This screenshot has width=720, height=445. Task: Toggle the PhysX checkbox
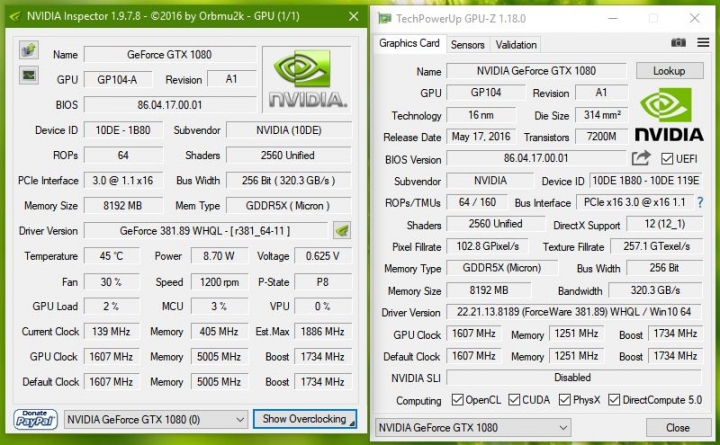564,400
